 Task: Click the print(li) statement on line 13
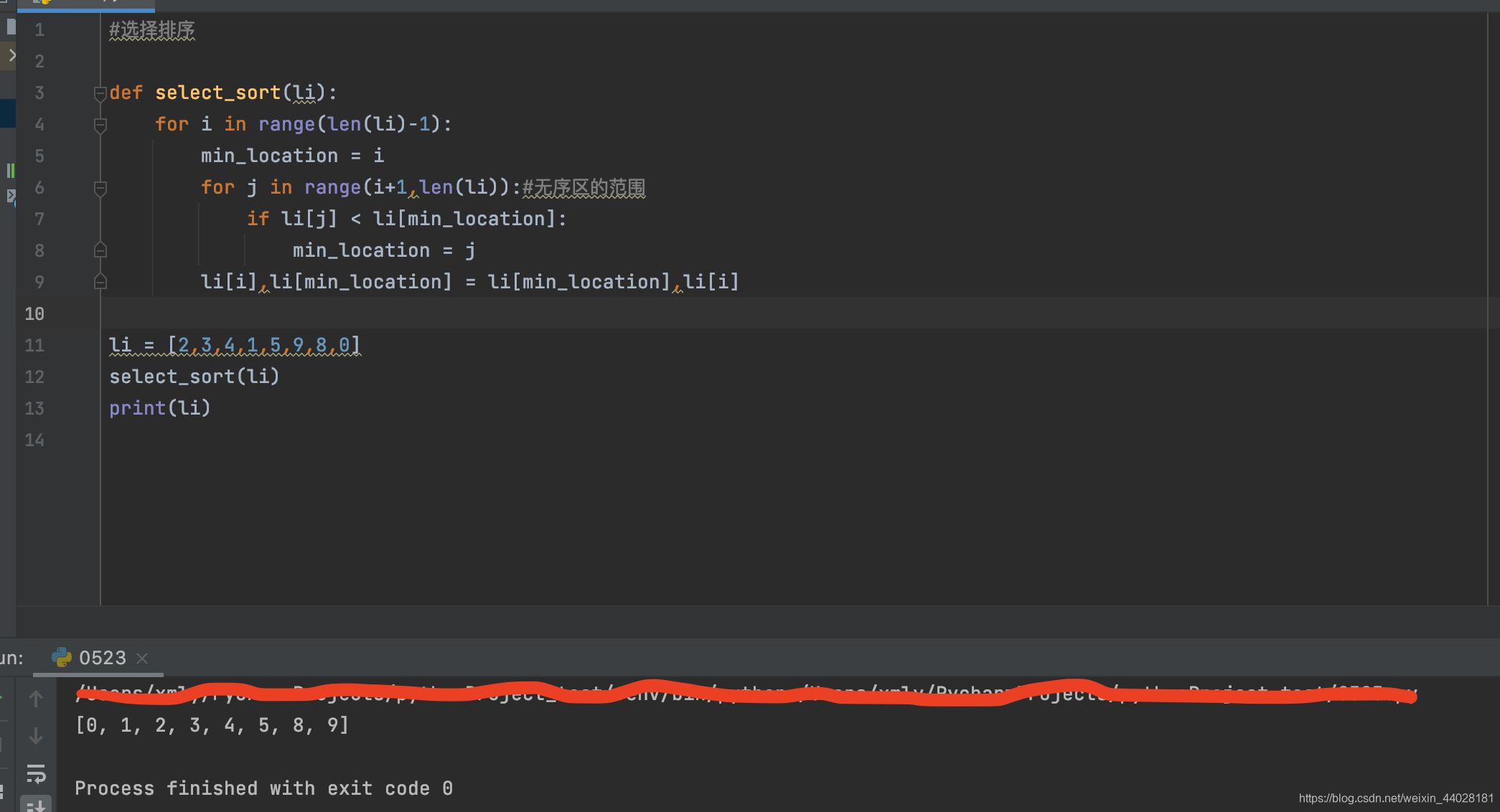(159, 408)
